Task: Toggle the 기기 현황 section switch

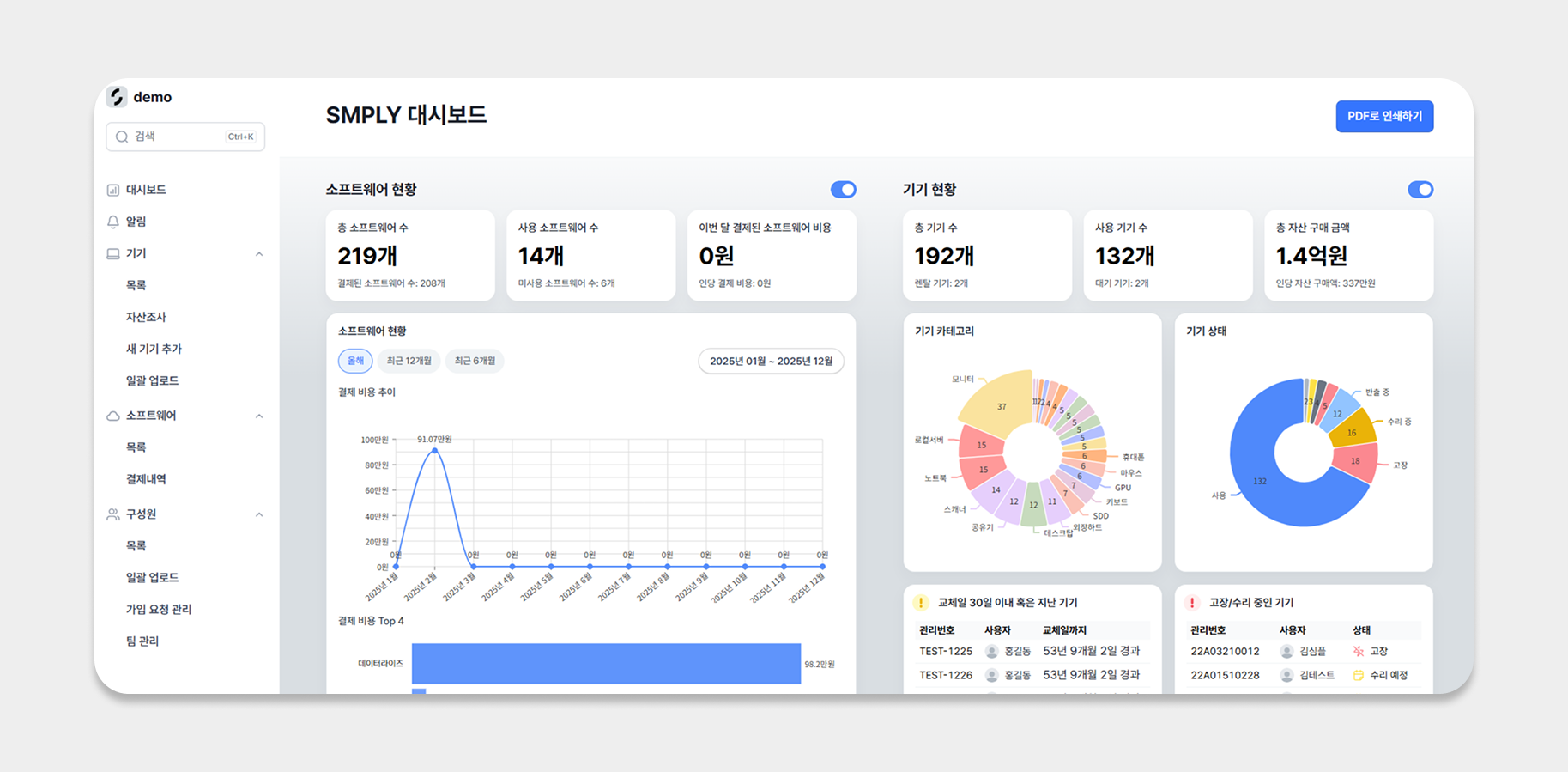Action: point(1420,190)
